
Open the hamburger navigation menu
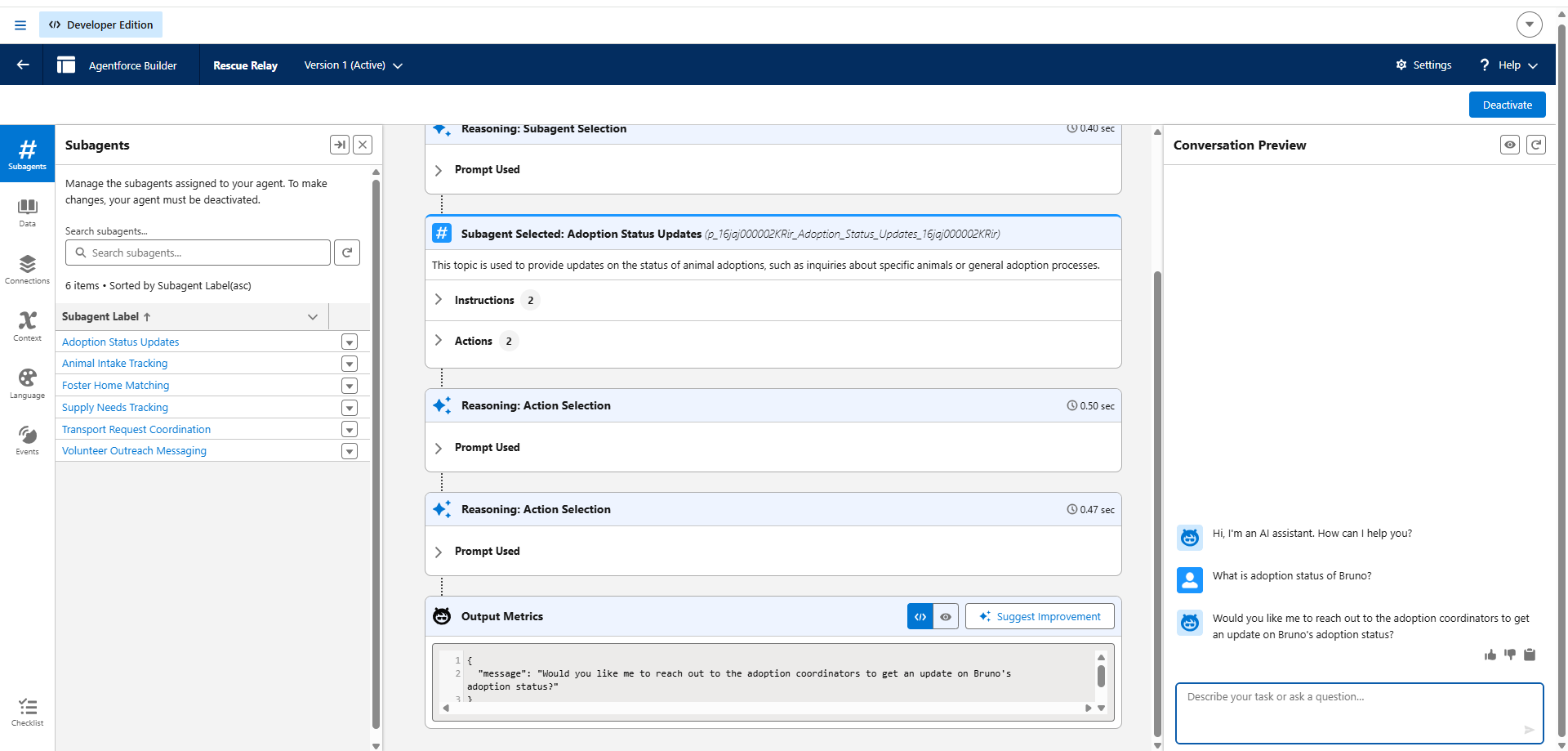tap(20, 25)
